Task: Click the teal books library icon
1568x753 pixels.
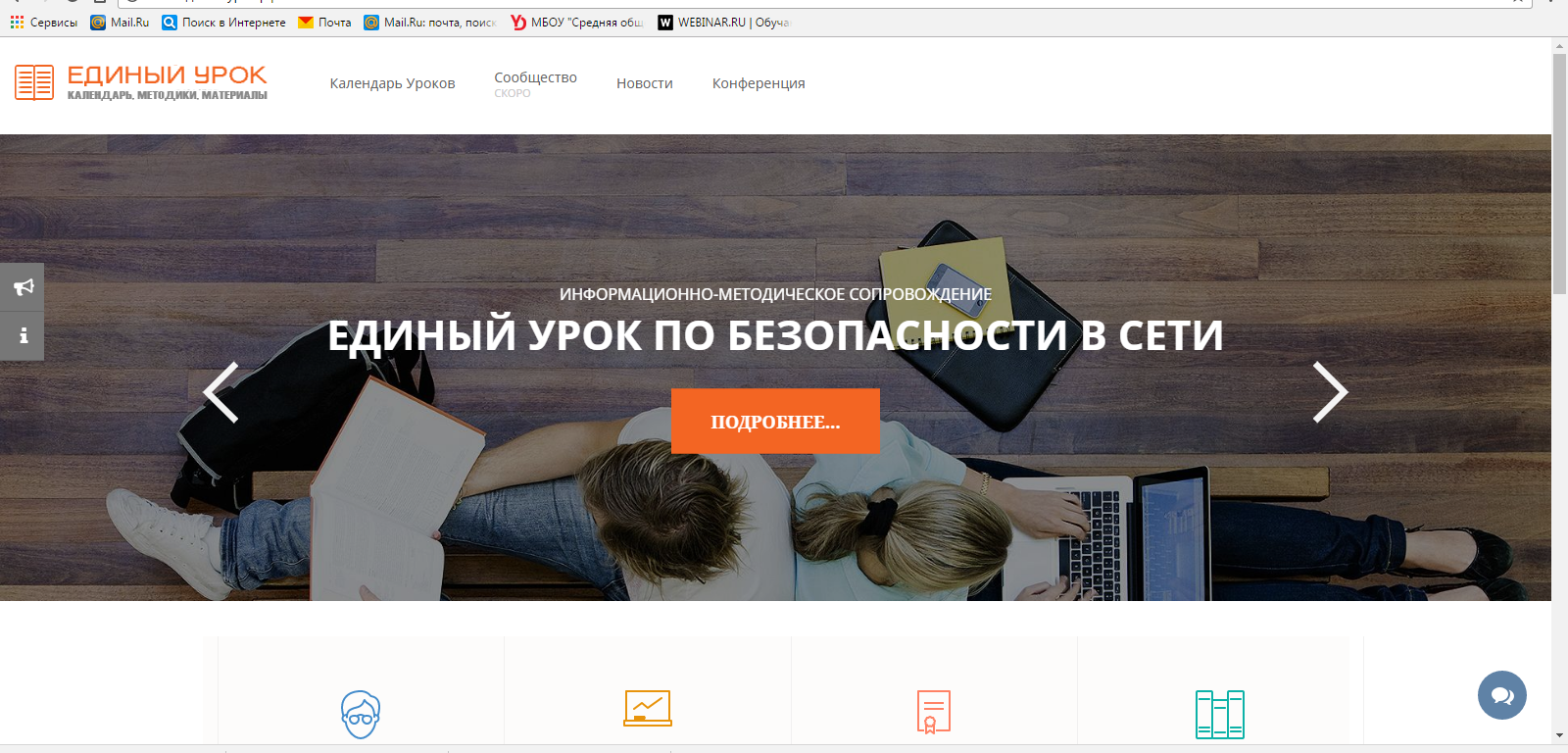Action: coord(1219,714)
